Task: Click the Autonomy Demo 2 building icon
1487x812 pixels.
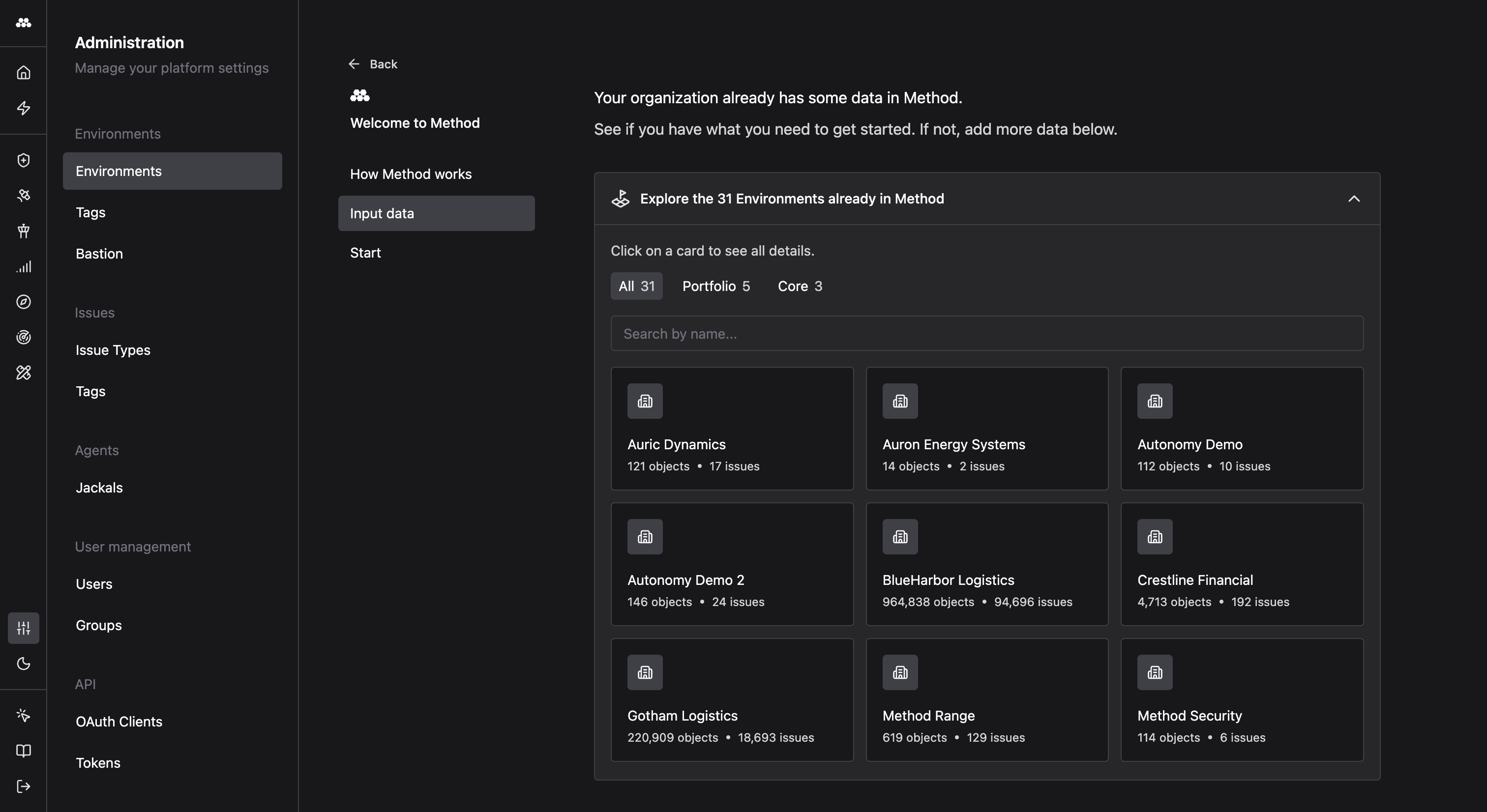Action: coord(645,537)
